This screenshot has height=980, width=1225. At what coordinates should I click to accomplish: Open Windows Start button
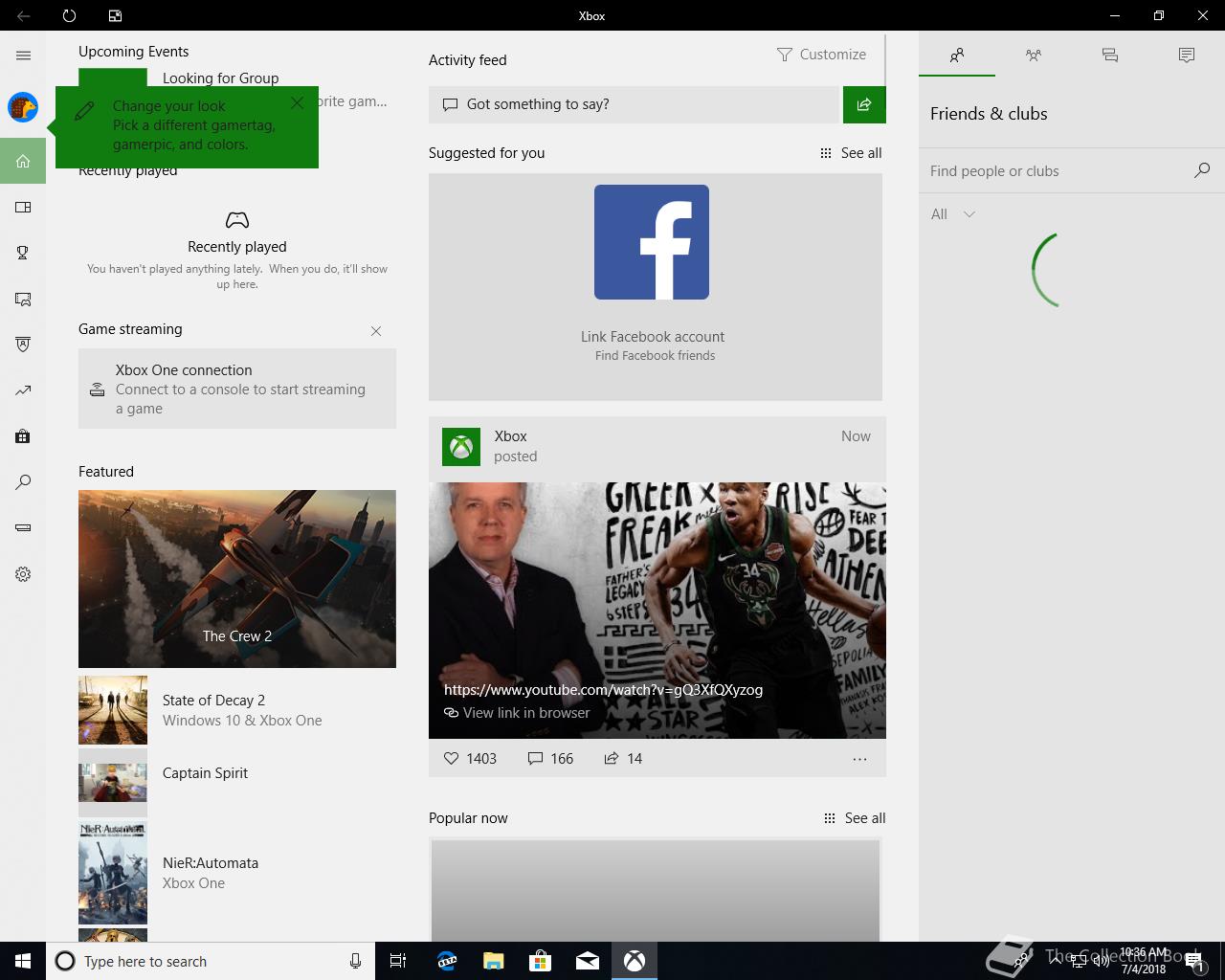coord(23,961)
